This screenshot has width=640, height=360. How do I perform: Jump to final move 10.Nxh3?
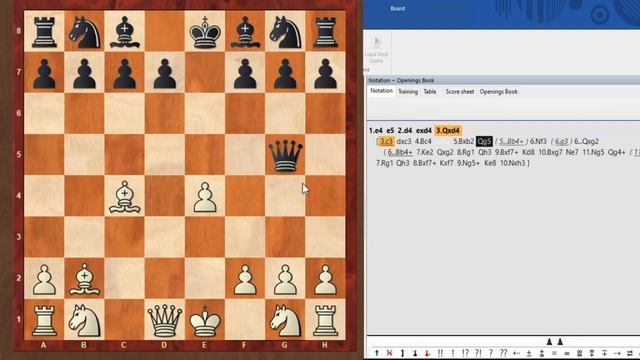[x=513, y=163]
